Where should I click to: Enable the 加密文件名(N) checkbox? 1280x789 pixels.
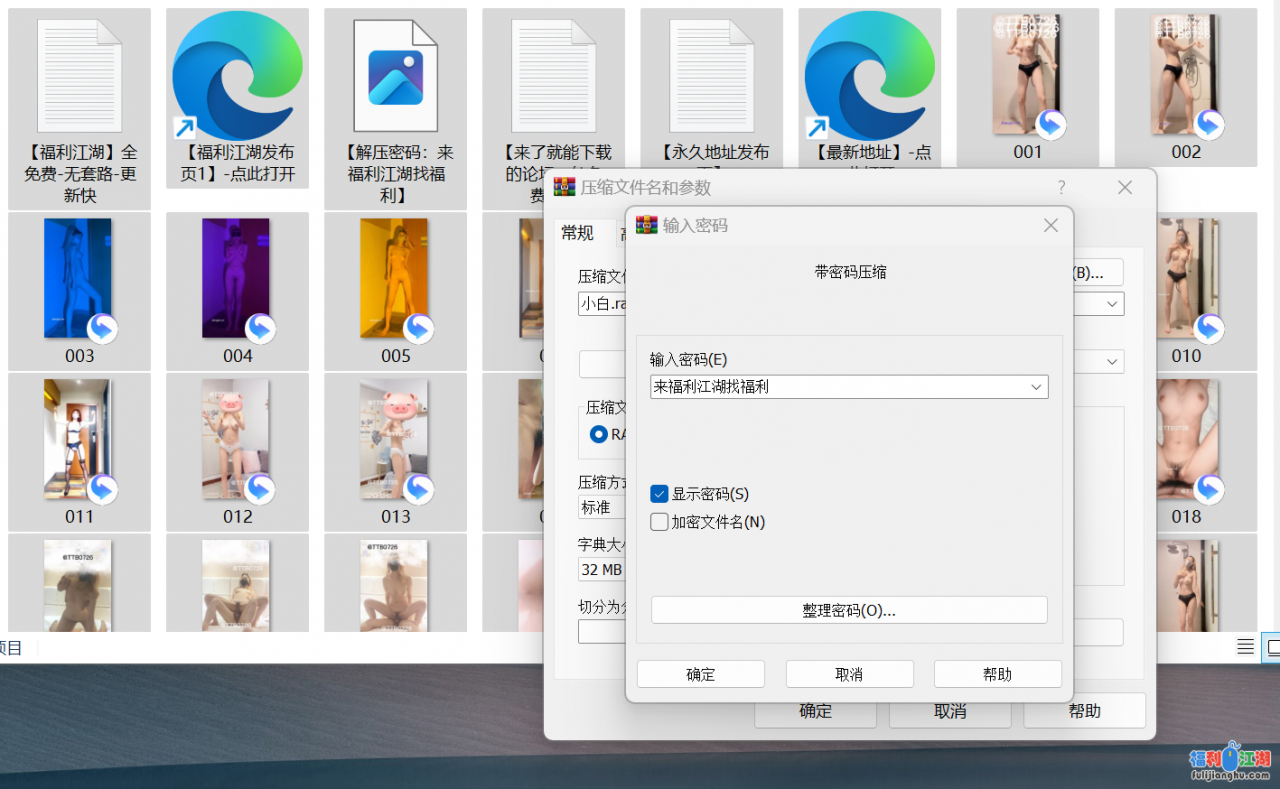[658, 521]
